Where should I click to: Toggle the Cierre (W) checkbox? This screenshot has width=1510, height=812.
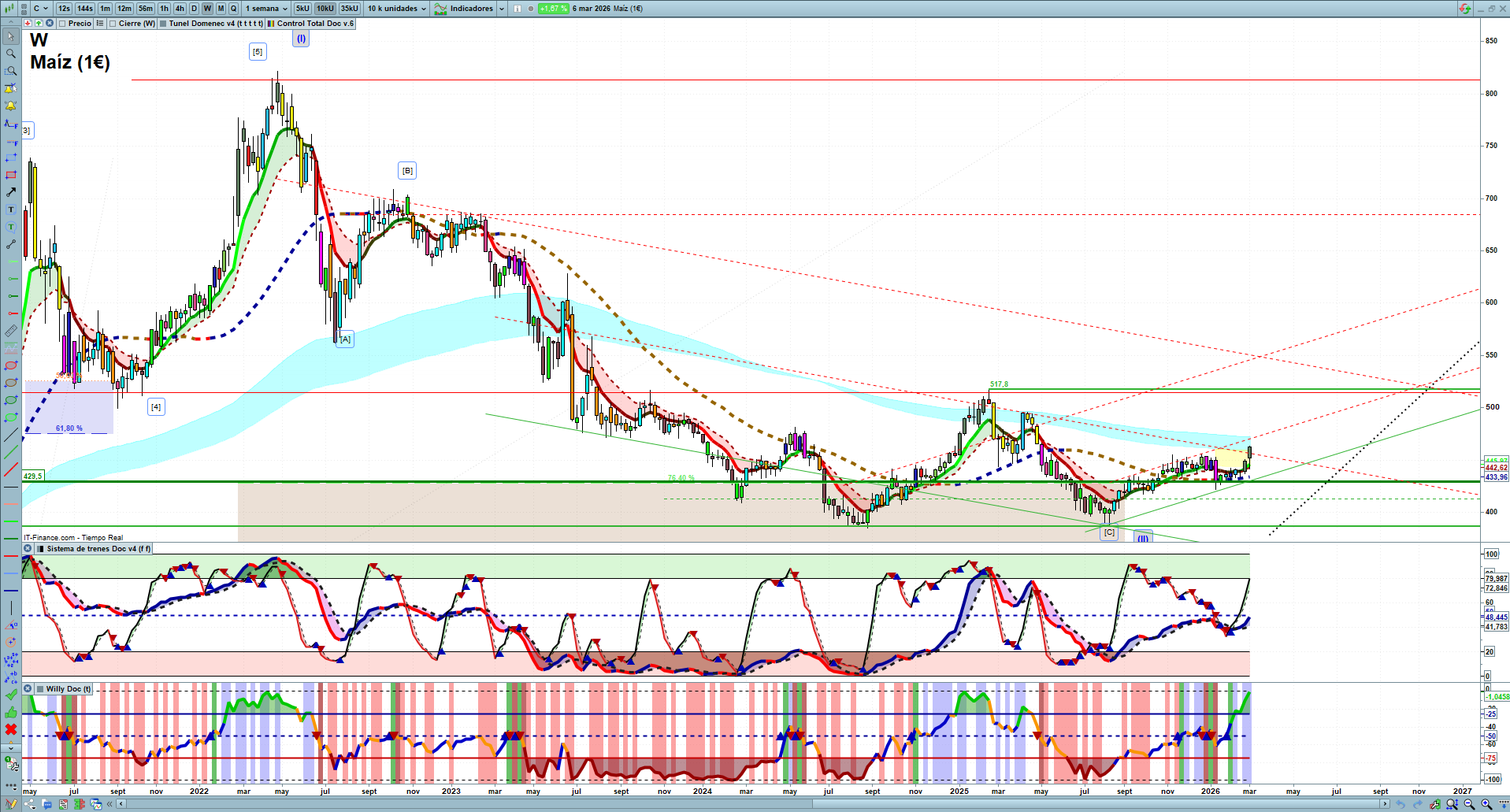click(x=113, y=24)
